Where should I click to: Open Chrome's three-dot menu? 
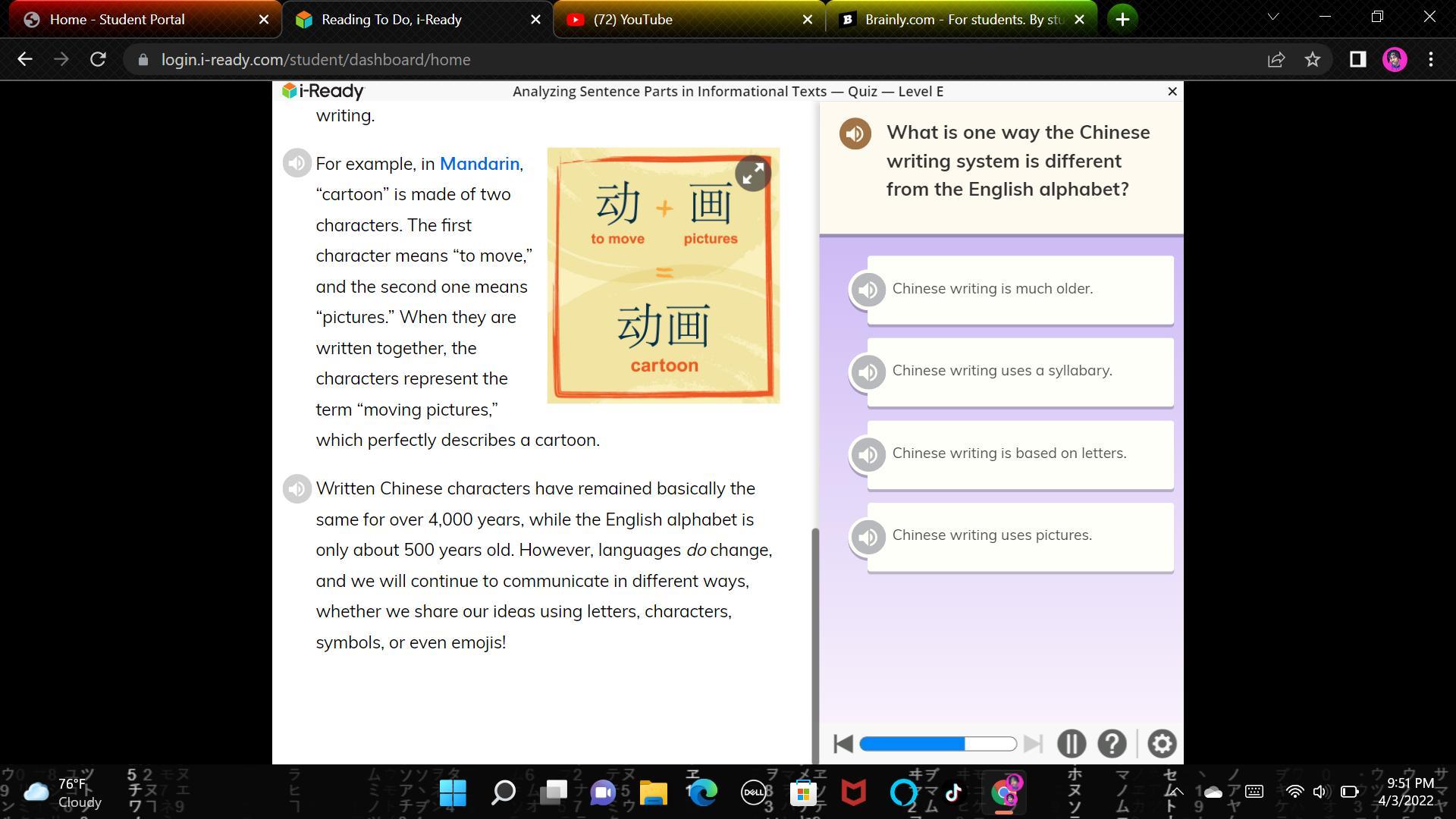pos(1430,59)
